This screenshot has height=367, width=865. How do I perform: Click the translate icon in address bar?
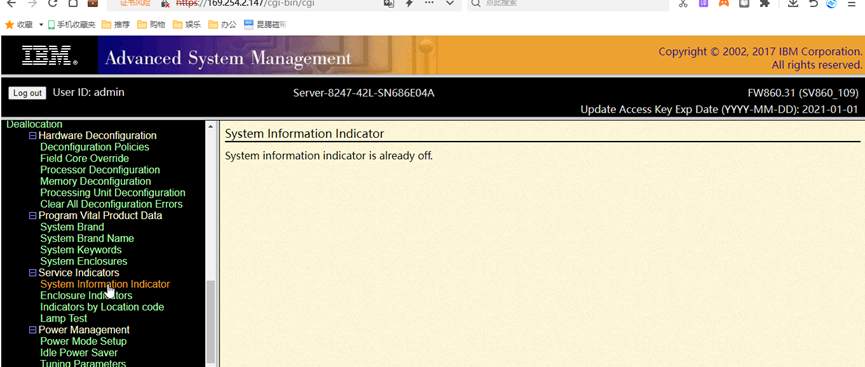pos(389,3)
